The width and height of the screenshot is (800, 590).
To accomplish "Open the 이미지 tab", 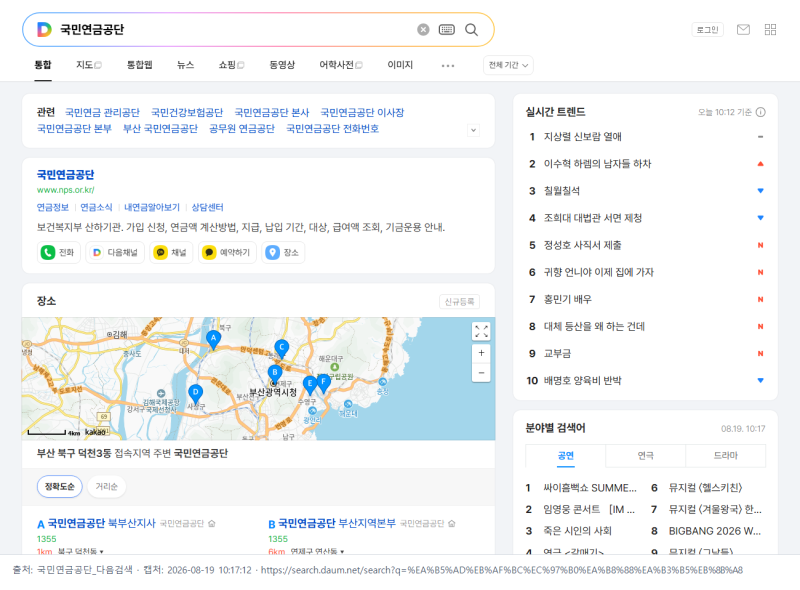I will pyautogui.click(x=400, y=65).
